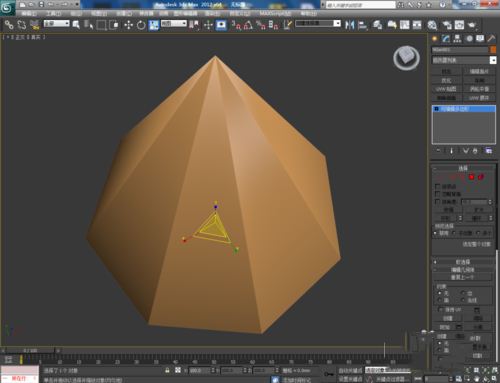Open the Reference Coordinate System dropdown
Image resolution: width=500 pixels, height=383 pixels.
coord(174,24)
